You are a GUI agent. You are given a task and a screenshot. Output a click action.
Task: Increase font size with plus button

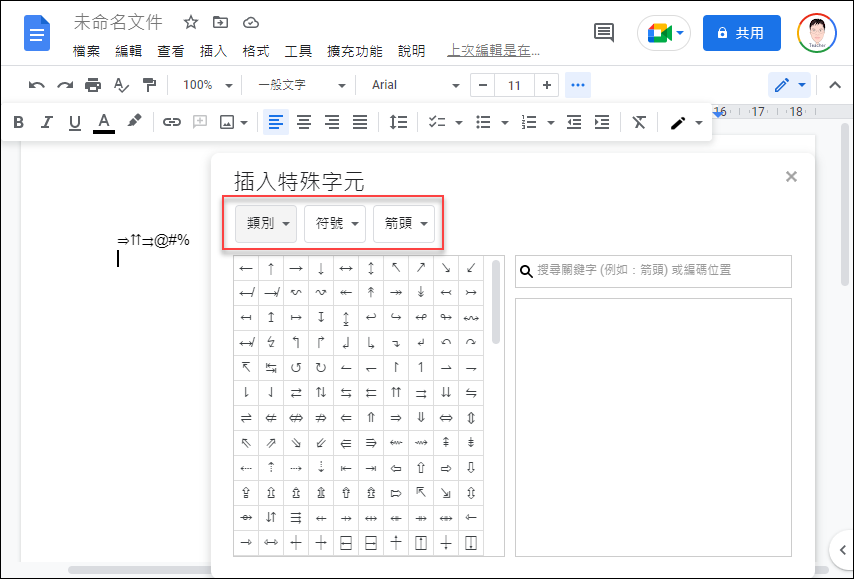[x=547, y=86]
